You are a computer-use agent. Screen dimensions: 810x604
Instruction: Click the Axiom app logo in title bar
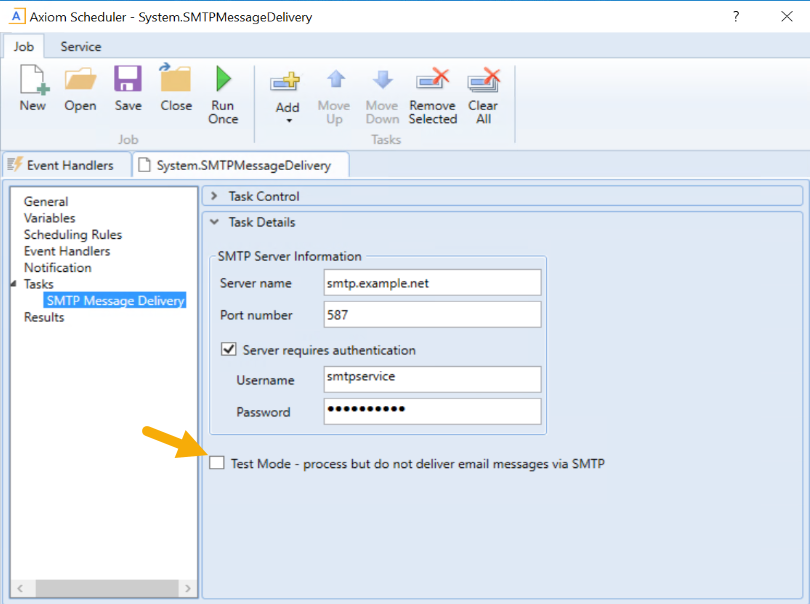tap(17, 17)
